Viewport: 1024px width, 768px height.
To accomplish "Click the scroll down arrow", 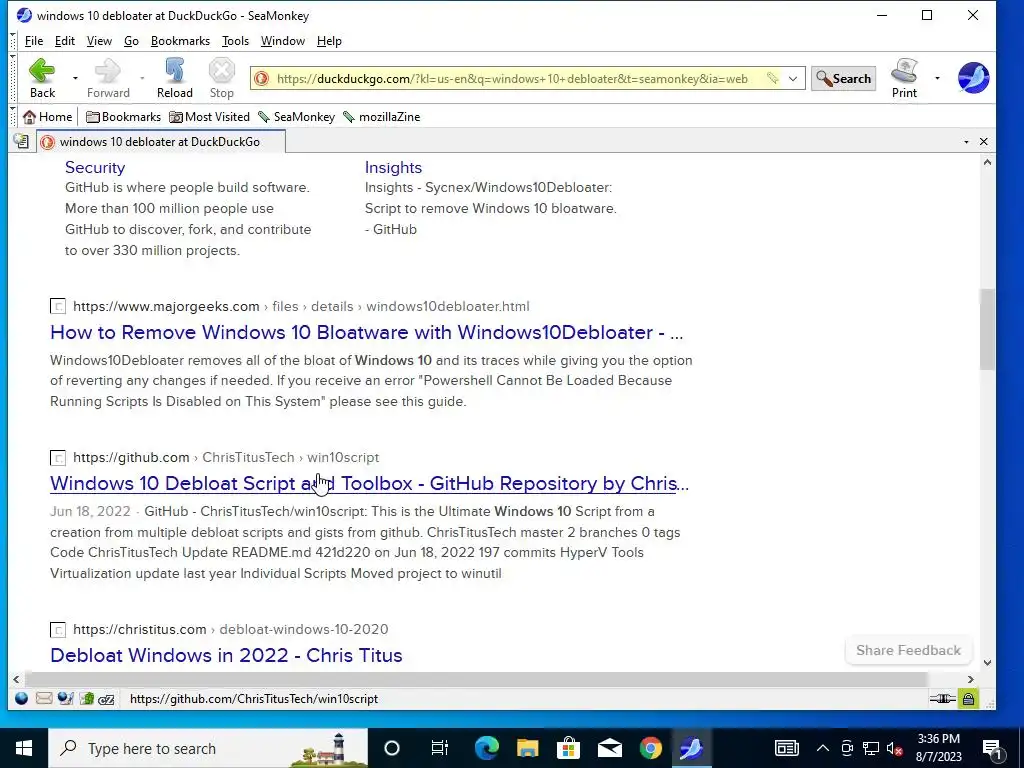I will (987, 663).
